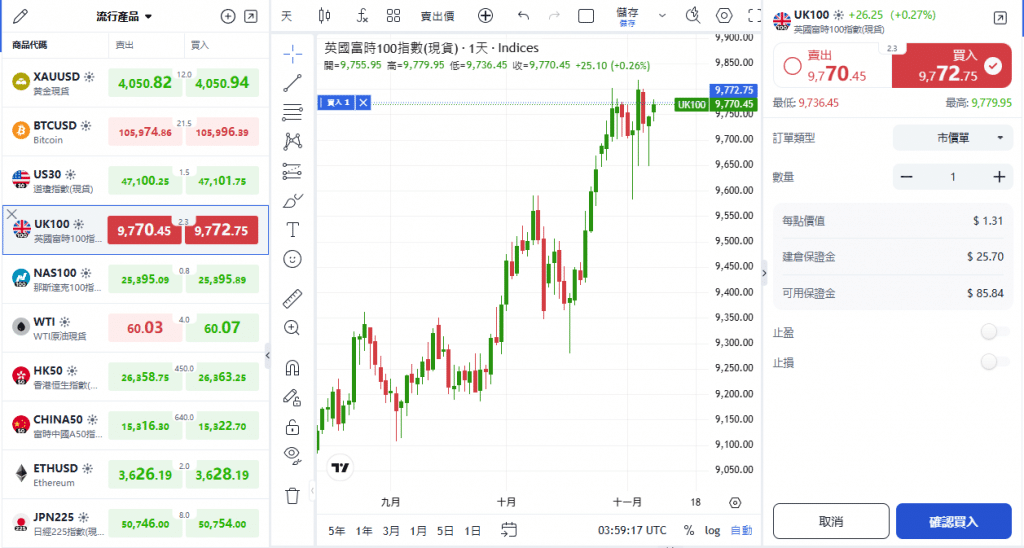The width and height of the screenshot is (1024, 548).
Task: Open the fx indicators menu
Action: point(362,16)
